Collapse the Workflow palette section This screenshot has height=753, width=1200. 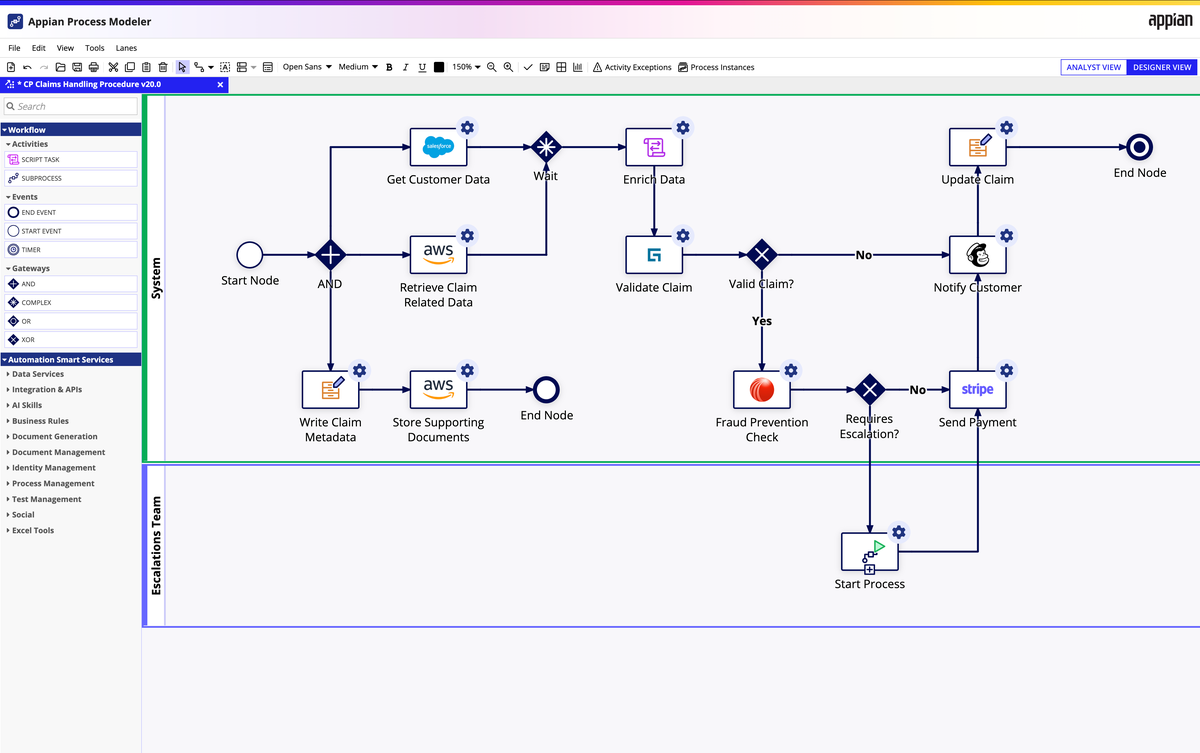point(70,129)
